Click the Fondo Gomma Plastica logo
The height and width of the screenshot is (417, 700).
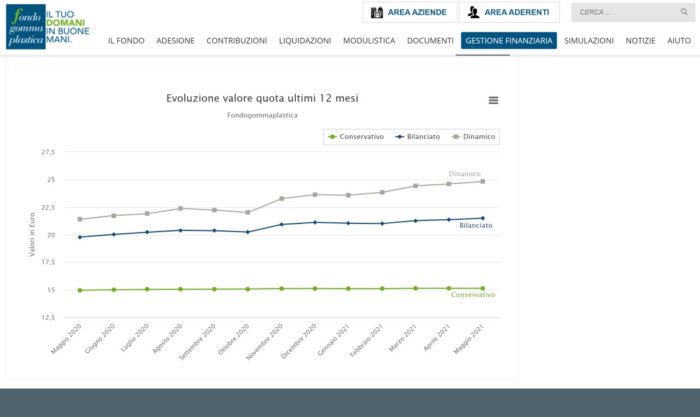[24, 28]
